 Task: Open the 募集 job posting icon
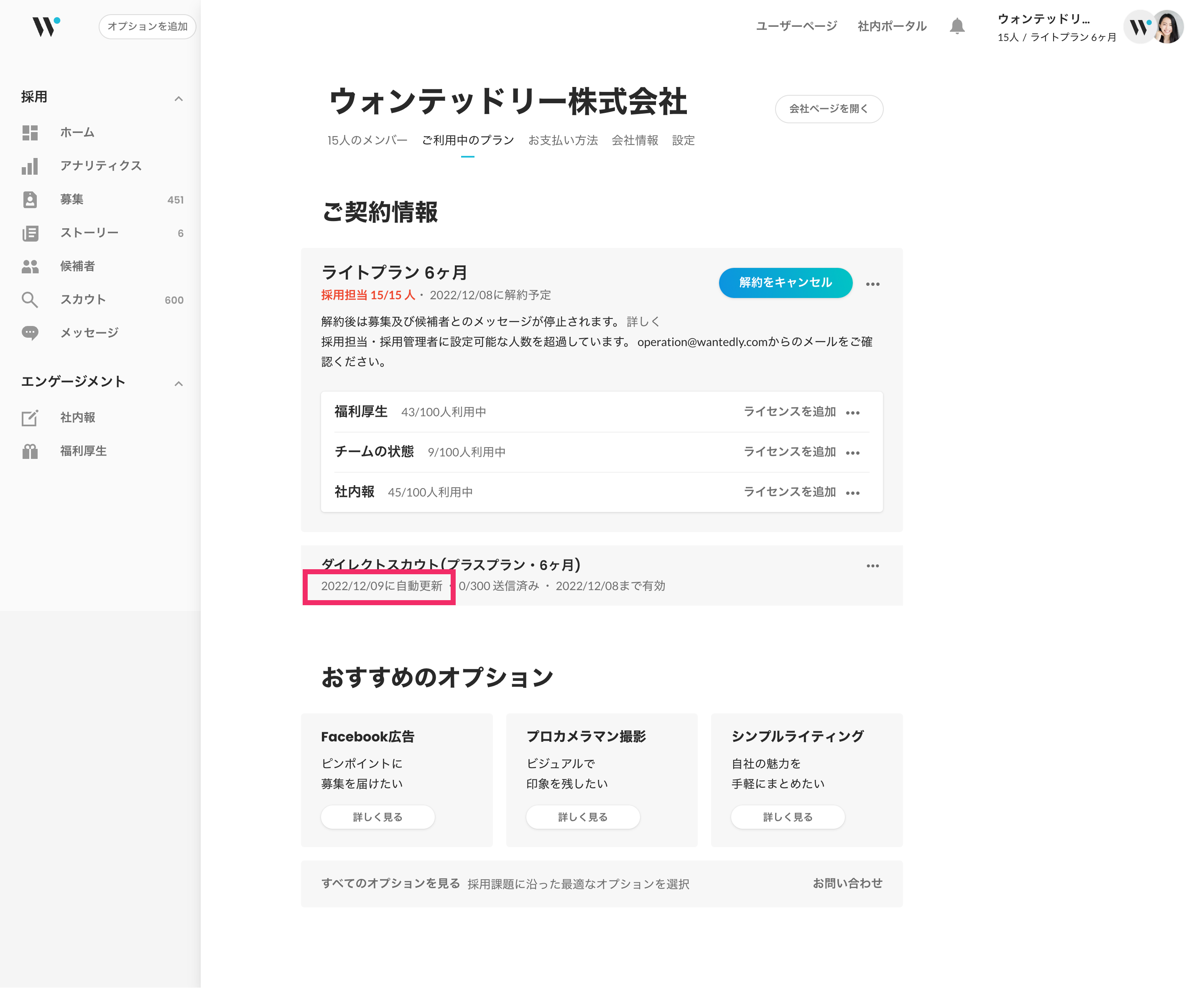[30, 200]
